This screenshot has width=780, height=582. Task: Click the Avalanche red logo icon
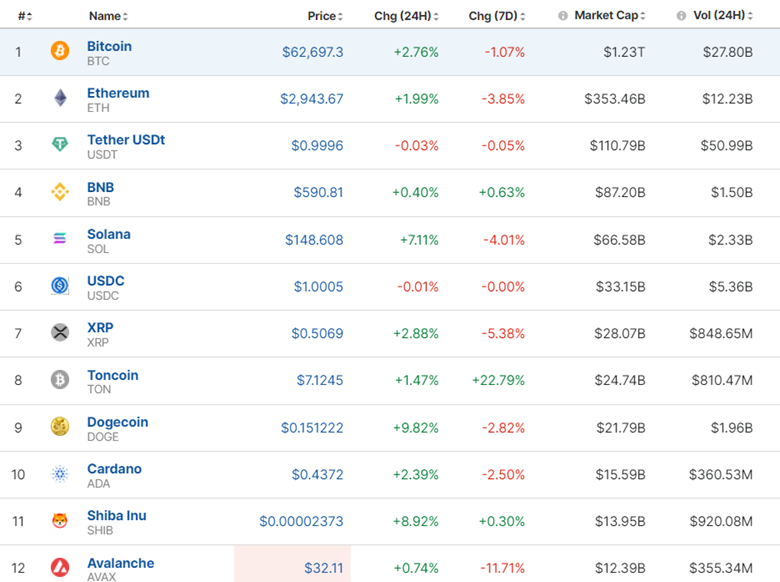(60, 568)
